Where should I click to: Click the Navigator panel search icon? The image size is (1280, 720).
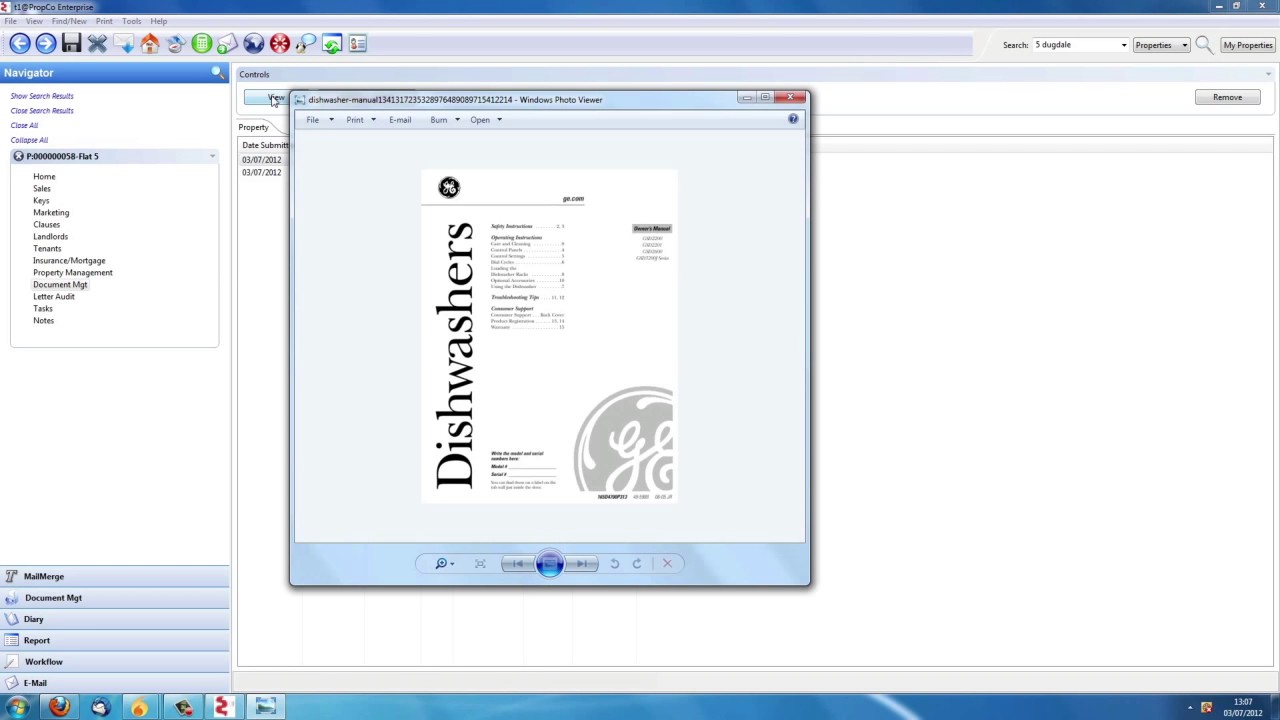218,73
